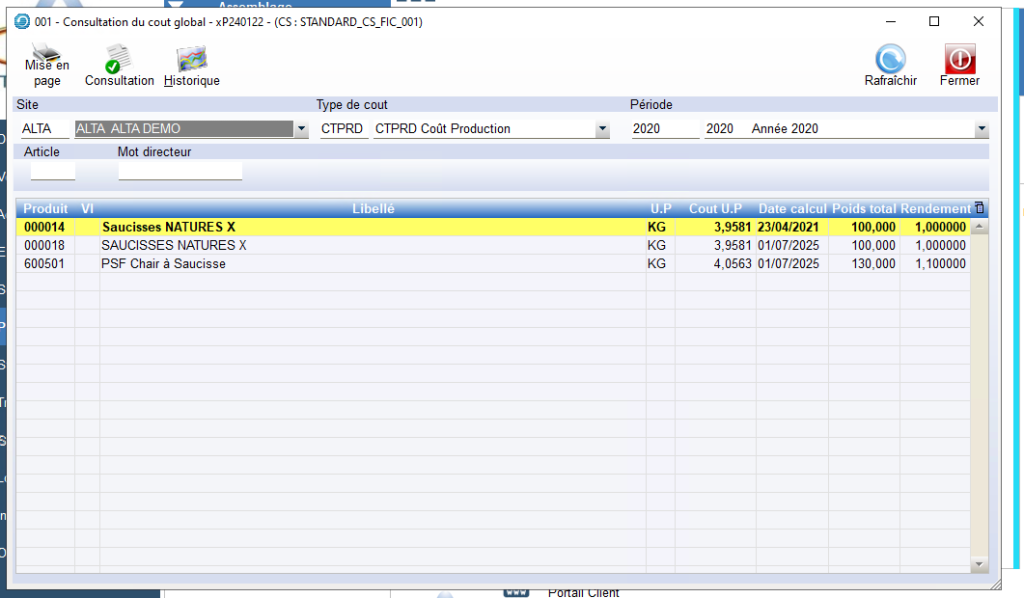Click the table scrollbar down arrow
This screenshot has width=1024, height=598.
click(979, 565)
